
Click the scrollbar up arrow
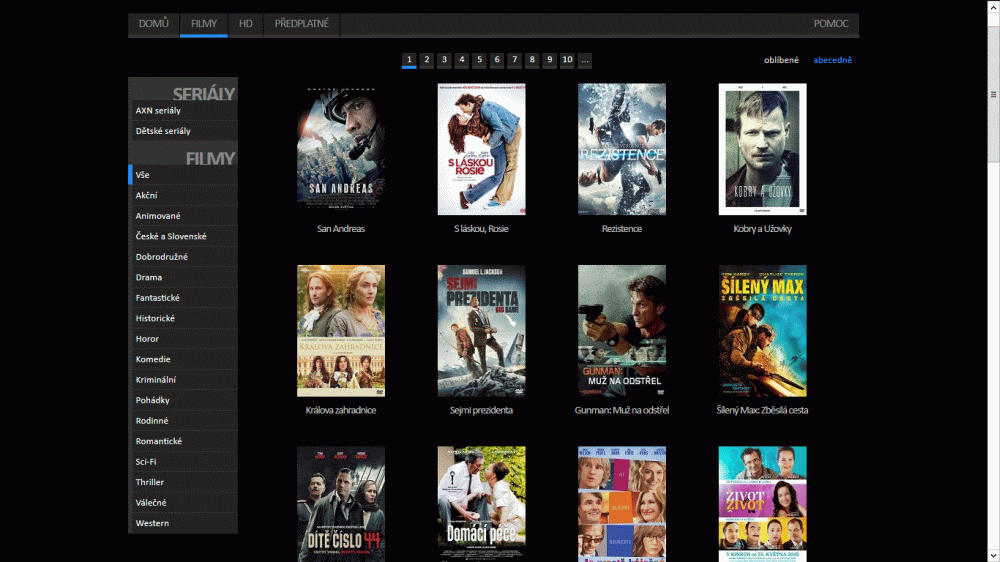(994, 6)
